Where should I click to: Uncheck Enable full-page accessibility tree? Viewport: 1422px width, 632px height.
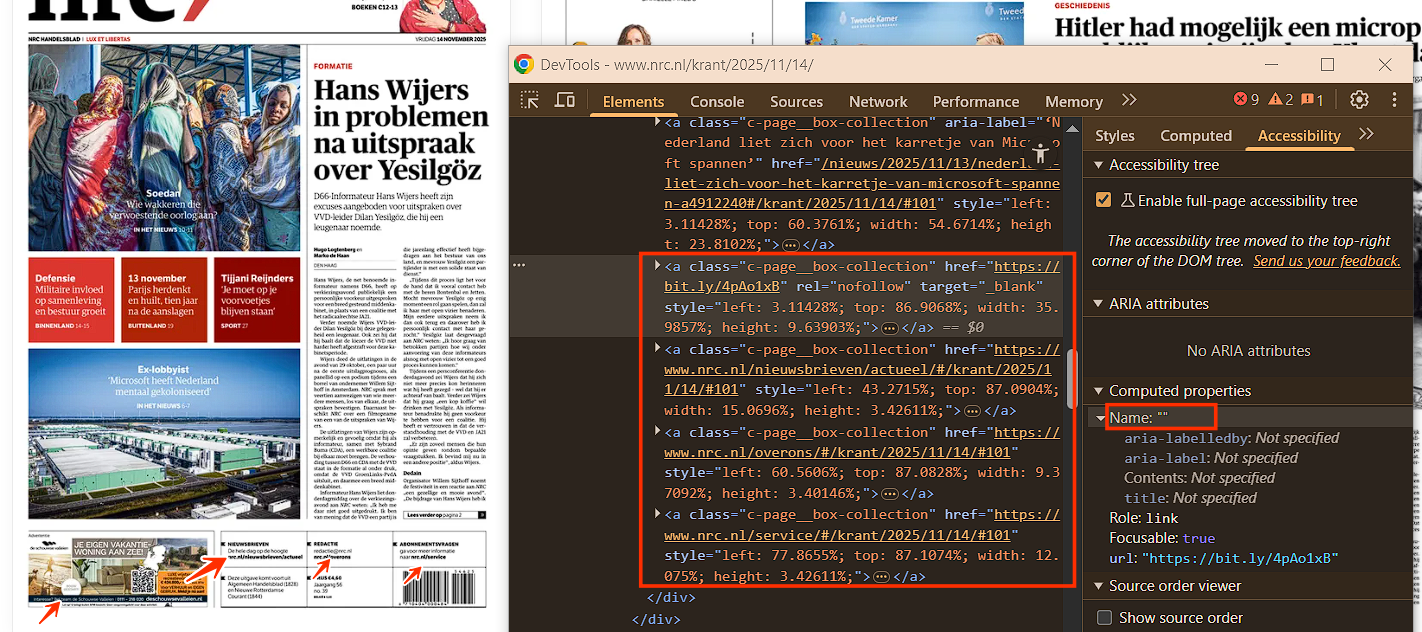point(1104,200)
